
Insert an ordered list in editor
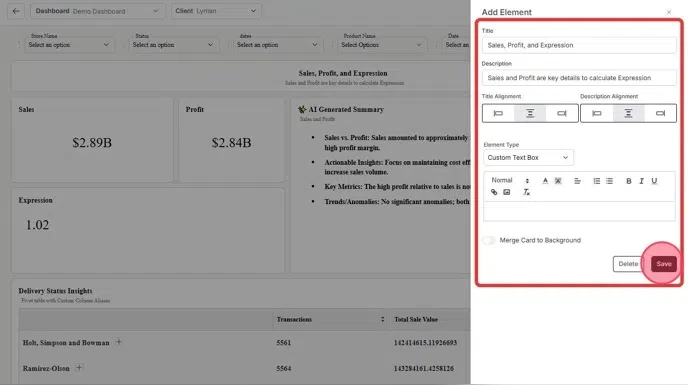pyautogui.click(x=597, y=181)
